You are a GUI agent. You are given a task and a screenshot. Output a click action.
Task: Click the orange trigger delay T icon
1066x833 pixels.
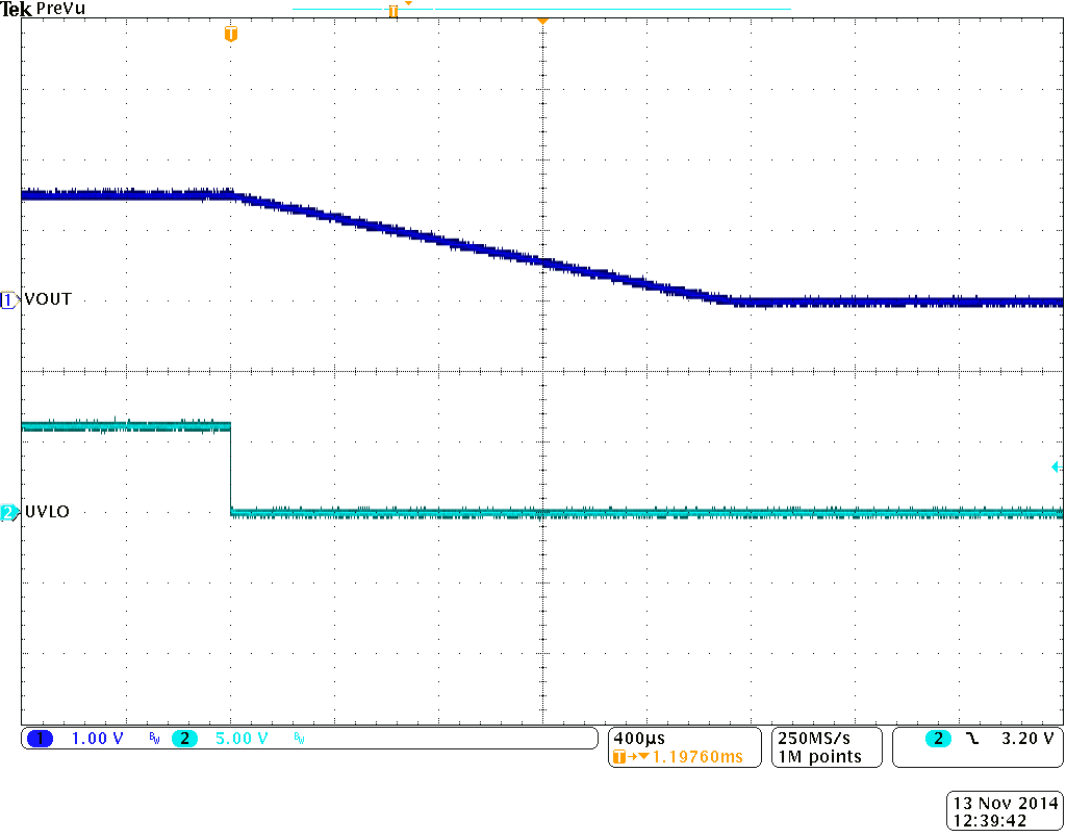click(620, 757)
